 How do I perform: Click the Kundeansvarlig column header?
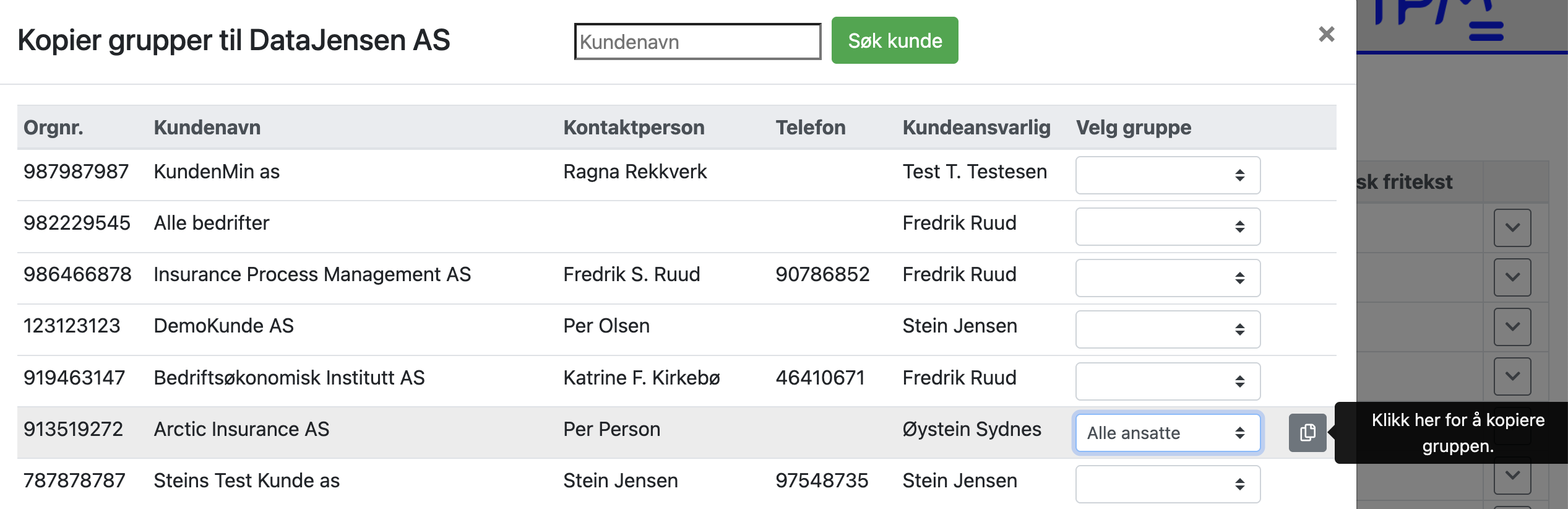click(976, 128)
